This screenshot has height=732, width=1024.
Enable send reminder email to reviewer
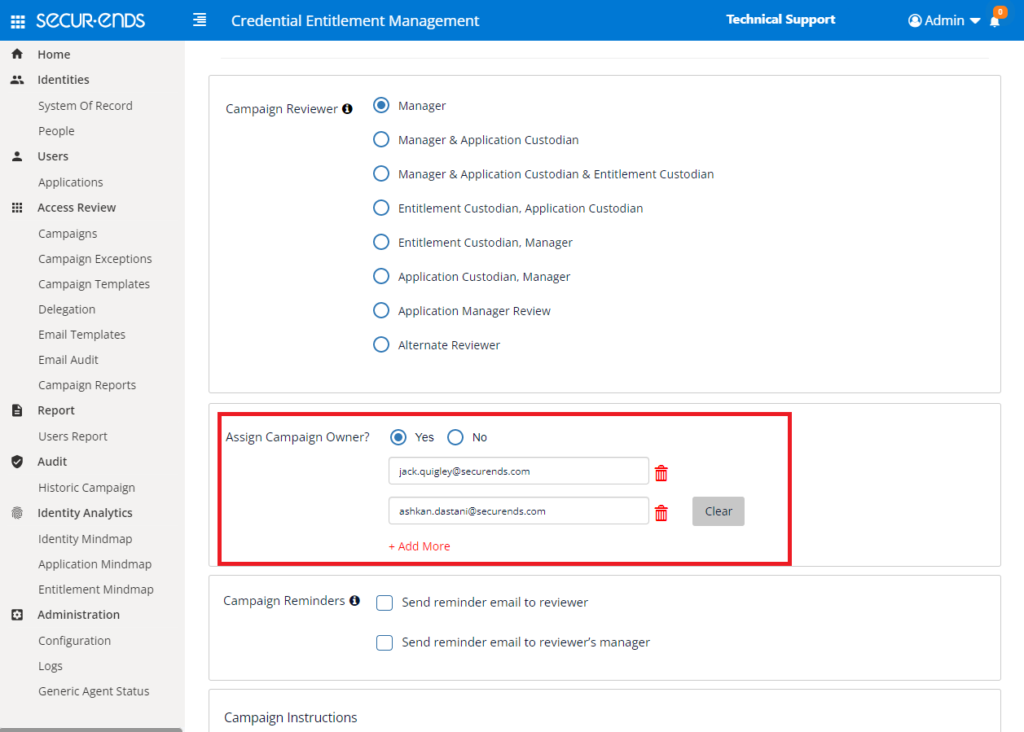point(385,603)
